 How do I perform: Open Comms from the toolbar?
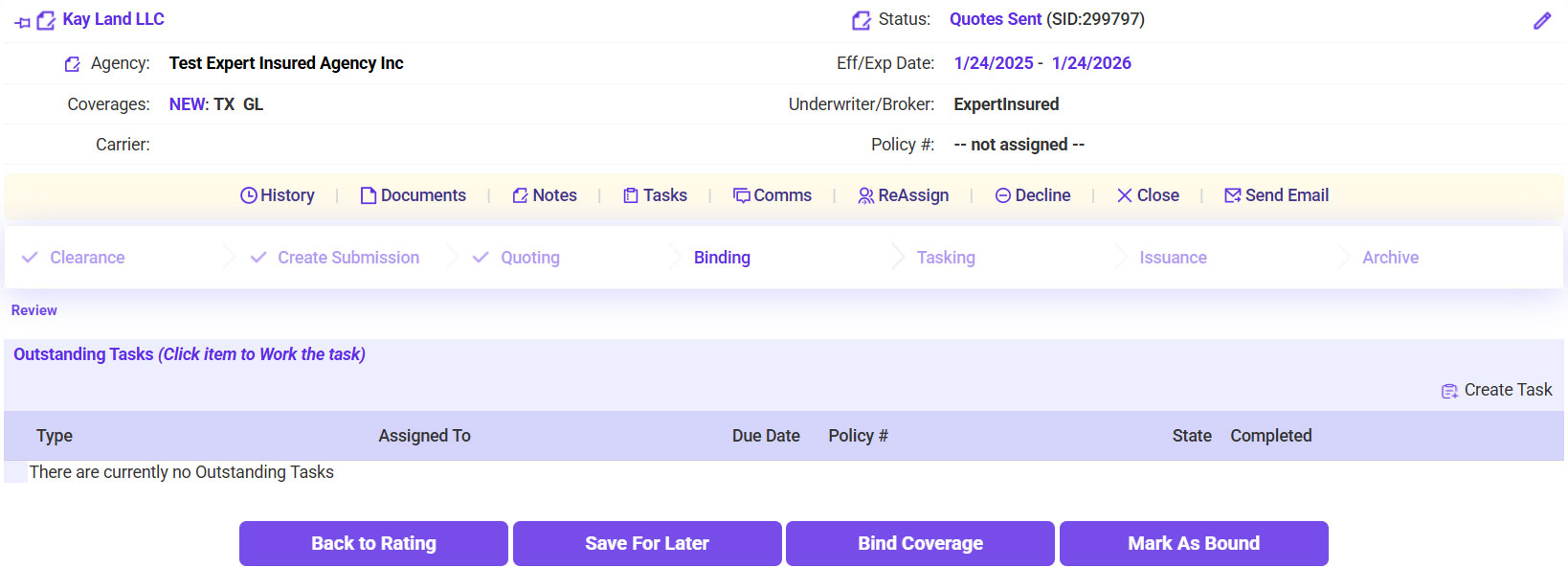click(773, 195)
